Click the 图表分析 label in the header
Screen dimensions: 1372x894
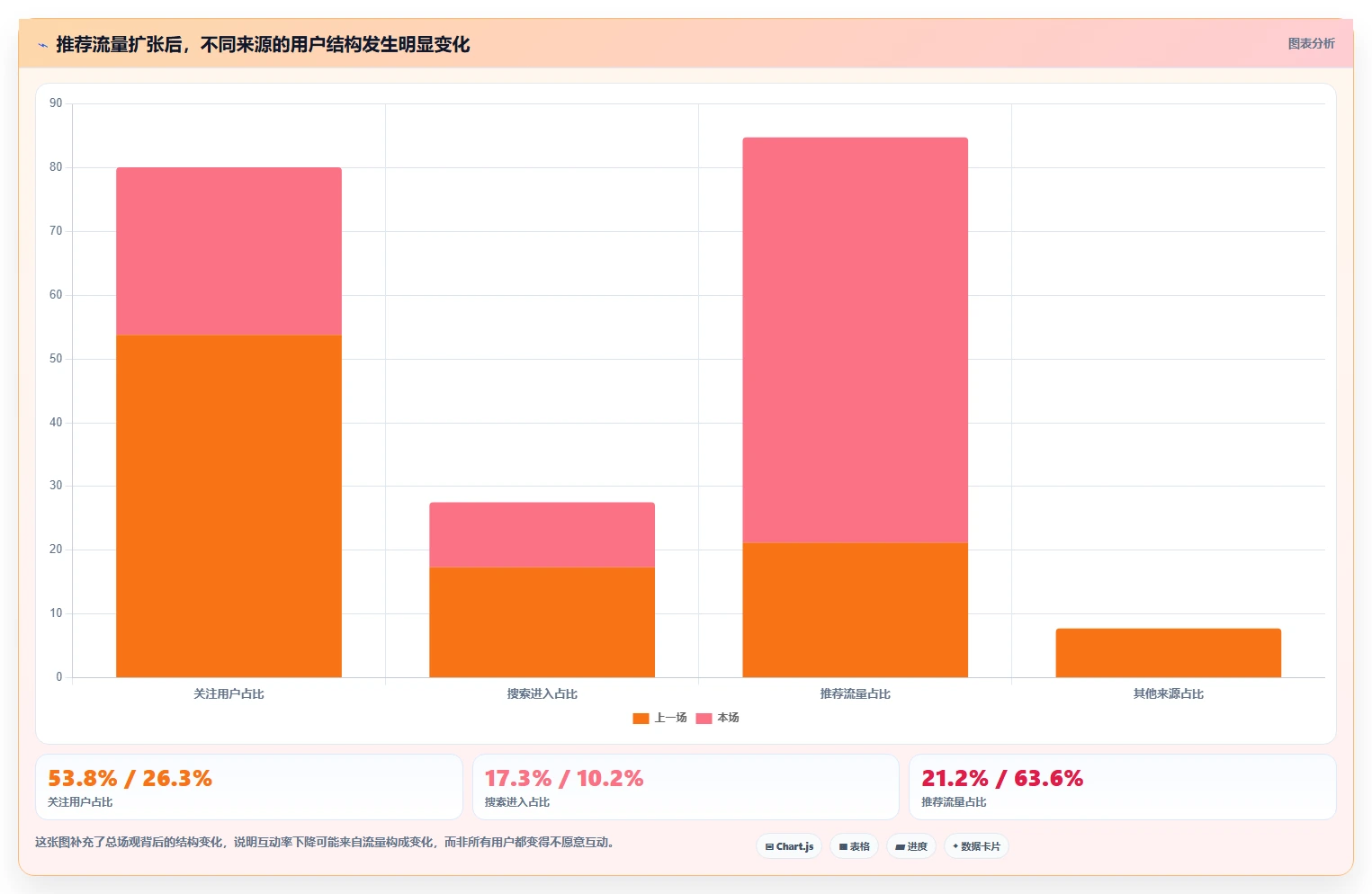[1311, 43]
